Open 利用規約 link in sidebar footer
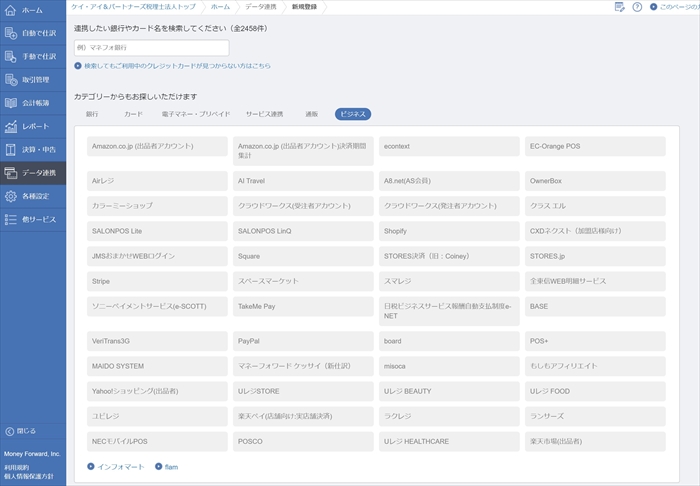The height and width of the screenshot is (486, 700). [x=17, y=467]
